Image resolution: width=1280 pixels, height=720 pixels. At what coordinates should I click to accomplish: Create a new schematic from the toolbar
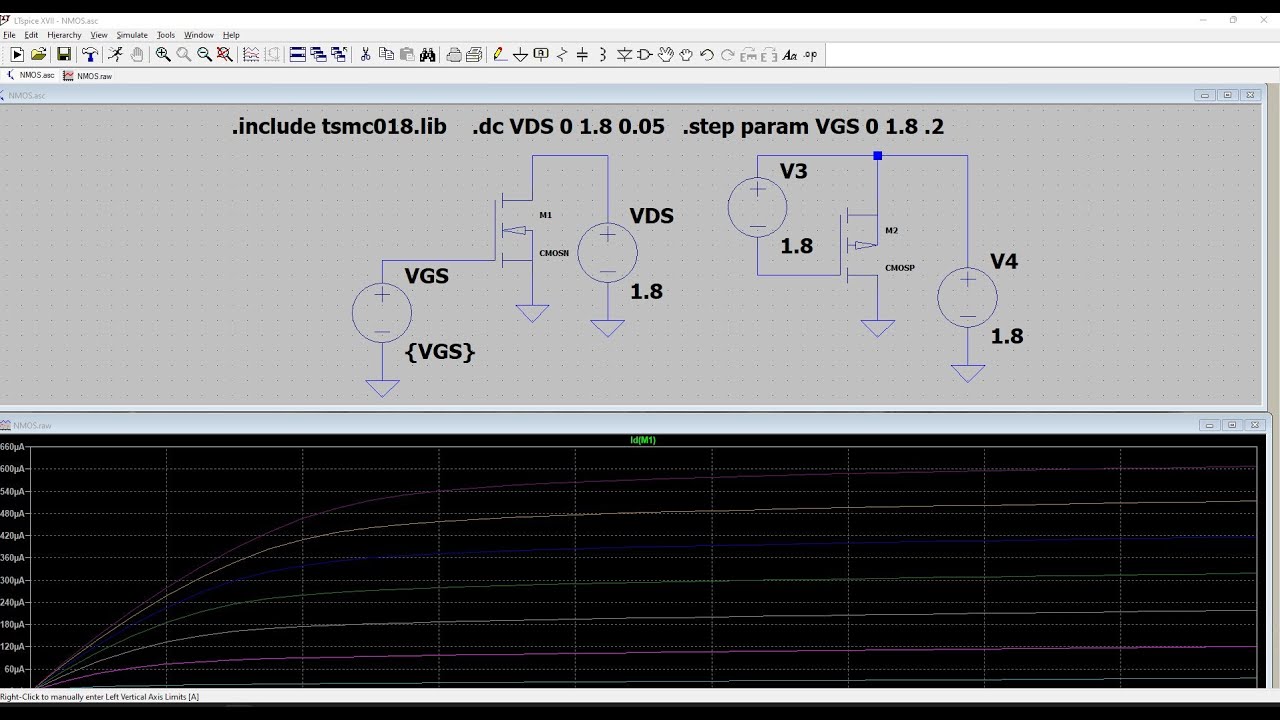pos(17,55)
